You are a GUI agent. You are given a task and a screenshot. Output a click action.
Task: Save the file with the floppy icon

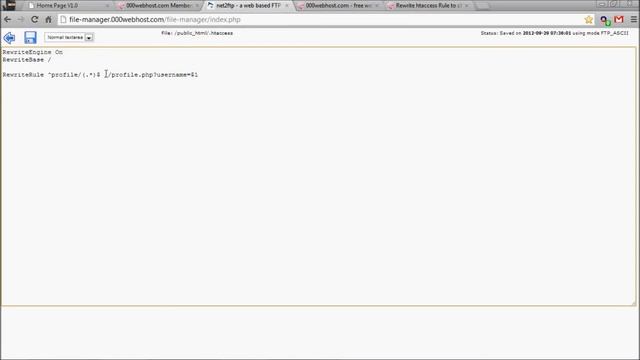[x=30, y=38]
